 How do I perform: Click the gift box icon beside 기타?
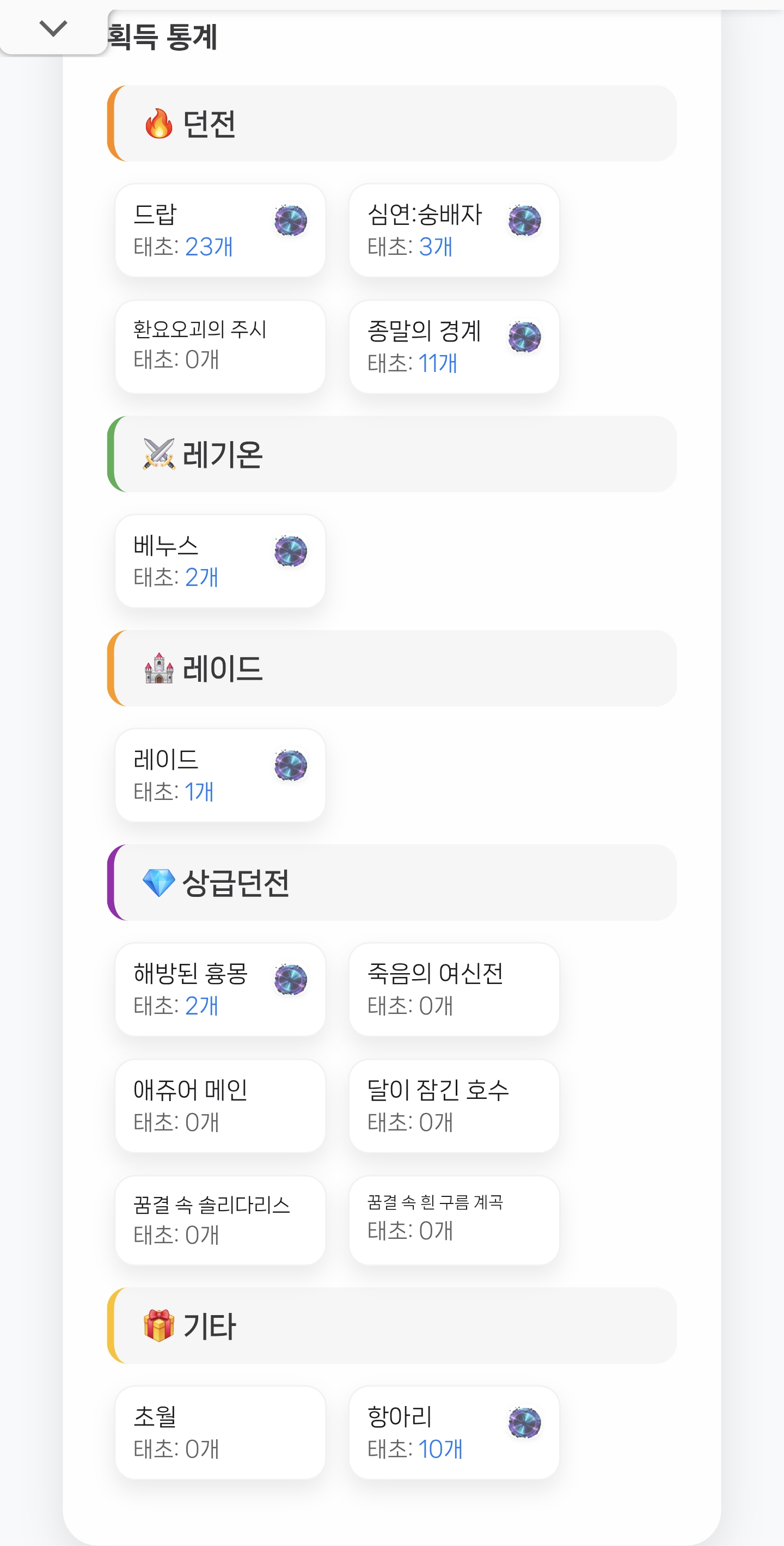159,1326
